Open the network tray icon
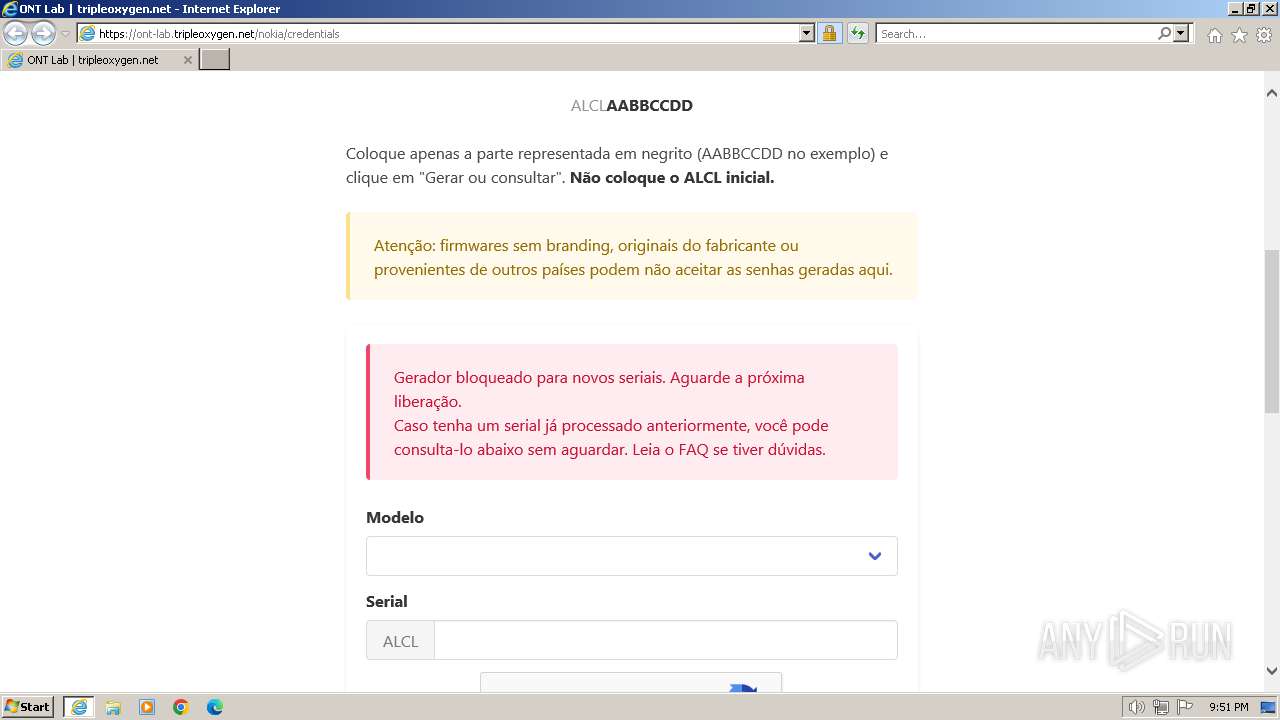Viewport: 1280px width, 720px height. [x=1161, y=707]
